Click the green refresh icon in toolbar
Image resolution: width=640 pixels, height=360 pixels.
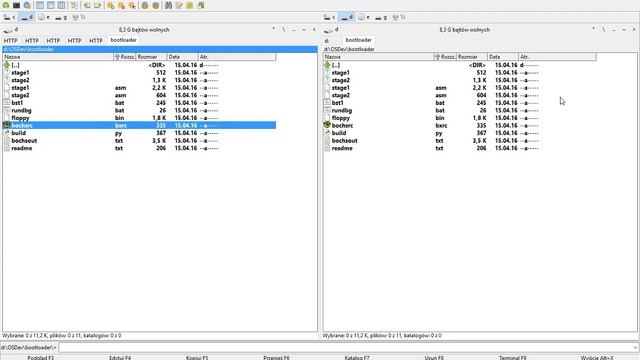point(6,5)
